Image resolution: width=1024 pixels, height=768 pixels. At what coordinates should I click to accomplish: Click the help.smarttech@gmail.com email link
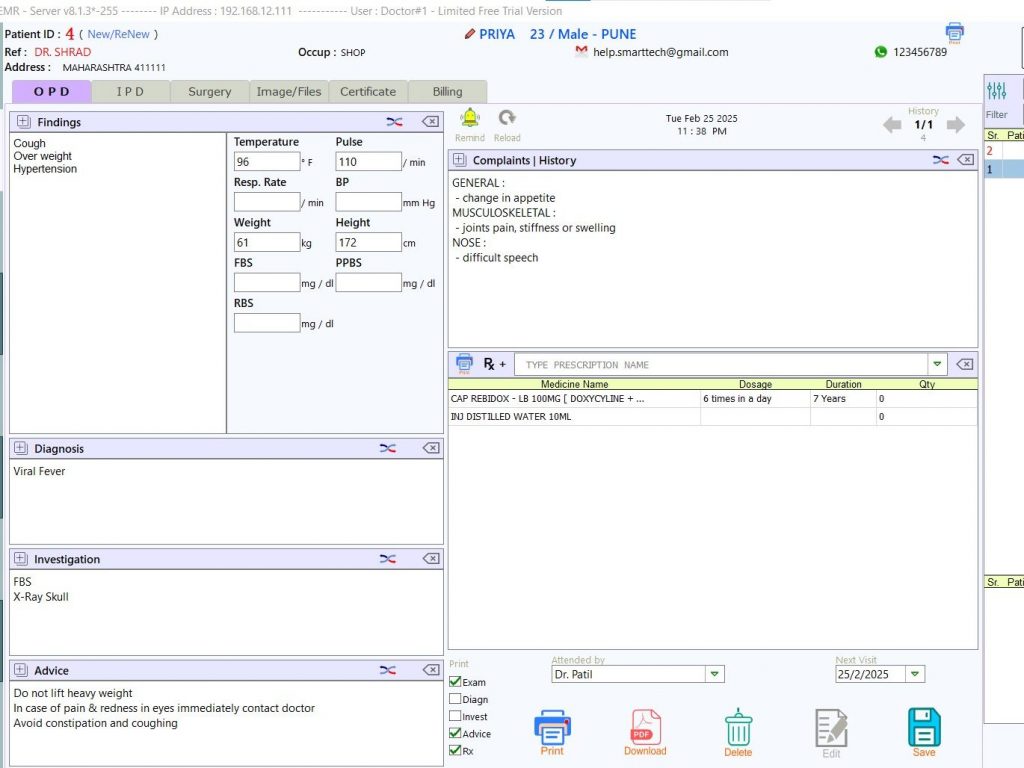pyautogui.click(x=660, y=52)
